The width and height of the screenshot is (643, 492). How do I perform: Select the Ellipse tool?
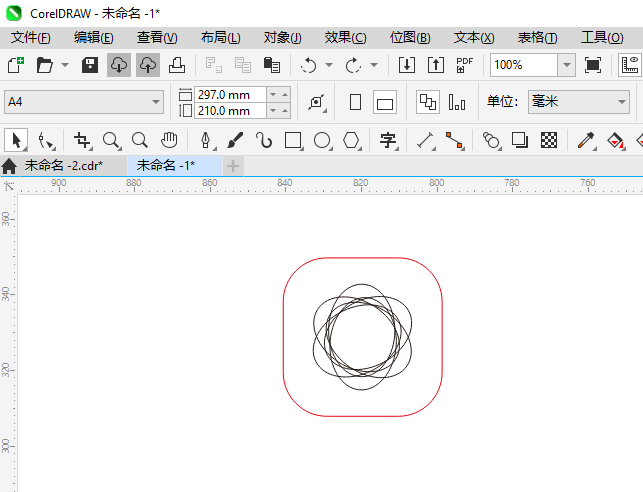click(x=323, y=140)
